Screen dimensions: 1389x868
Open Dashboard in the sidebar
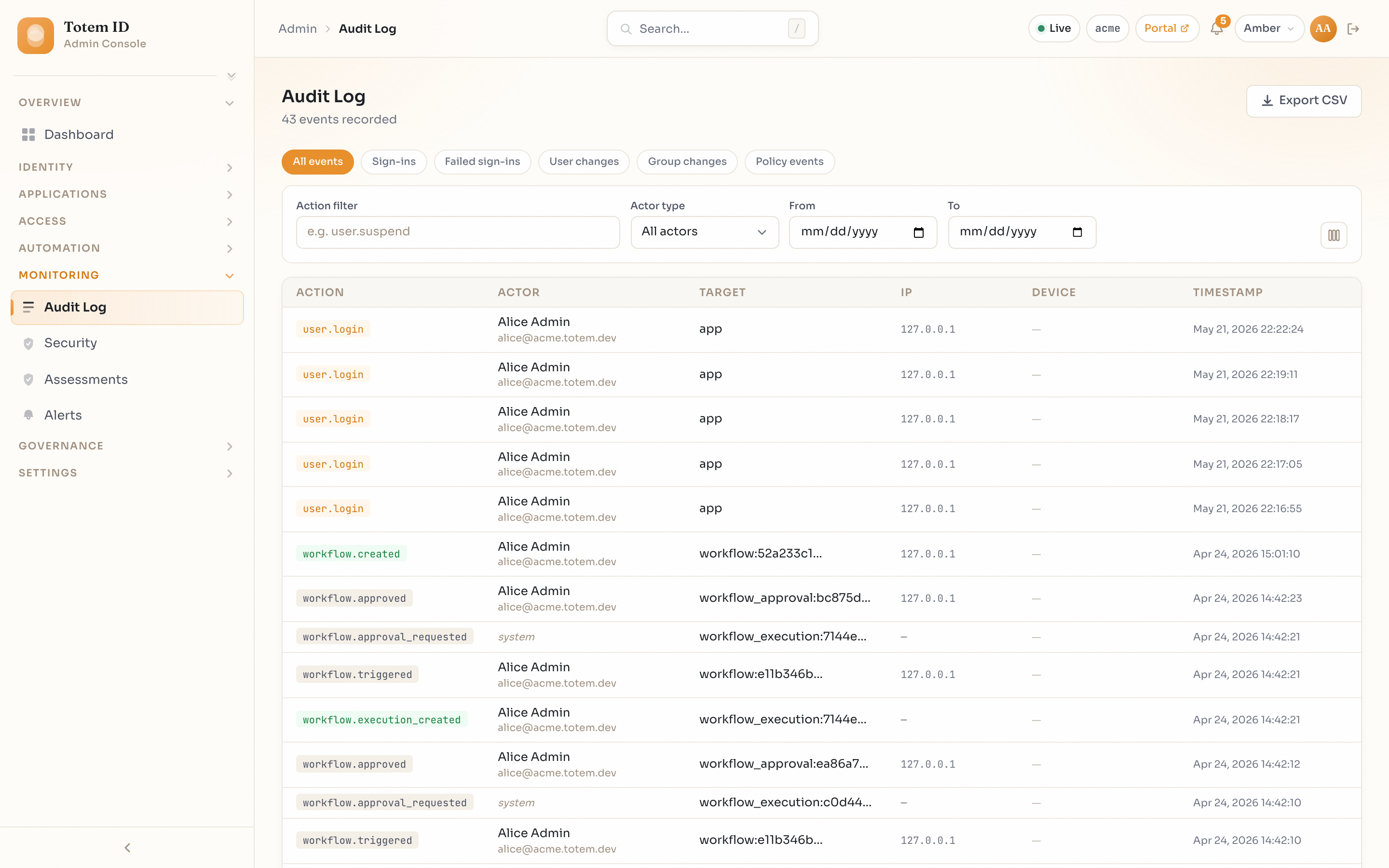pos(127,135)
